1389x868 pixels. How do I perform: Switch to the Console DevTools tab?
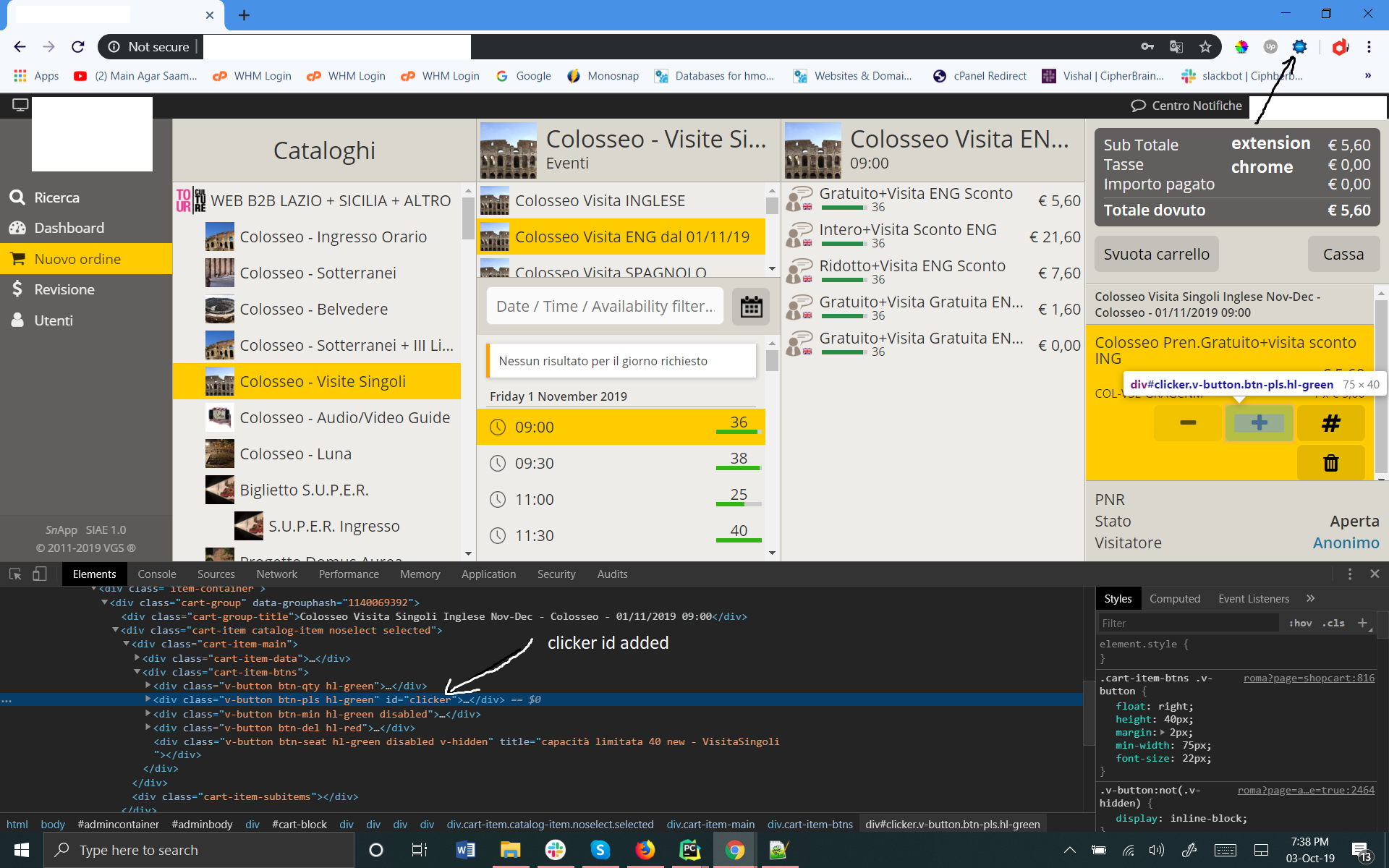(157, 574)
